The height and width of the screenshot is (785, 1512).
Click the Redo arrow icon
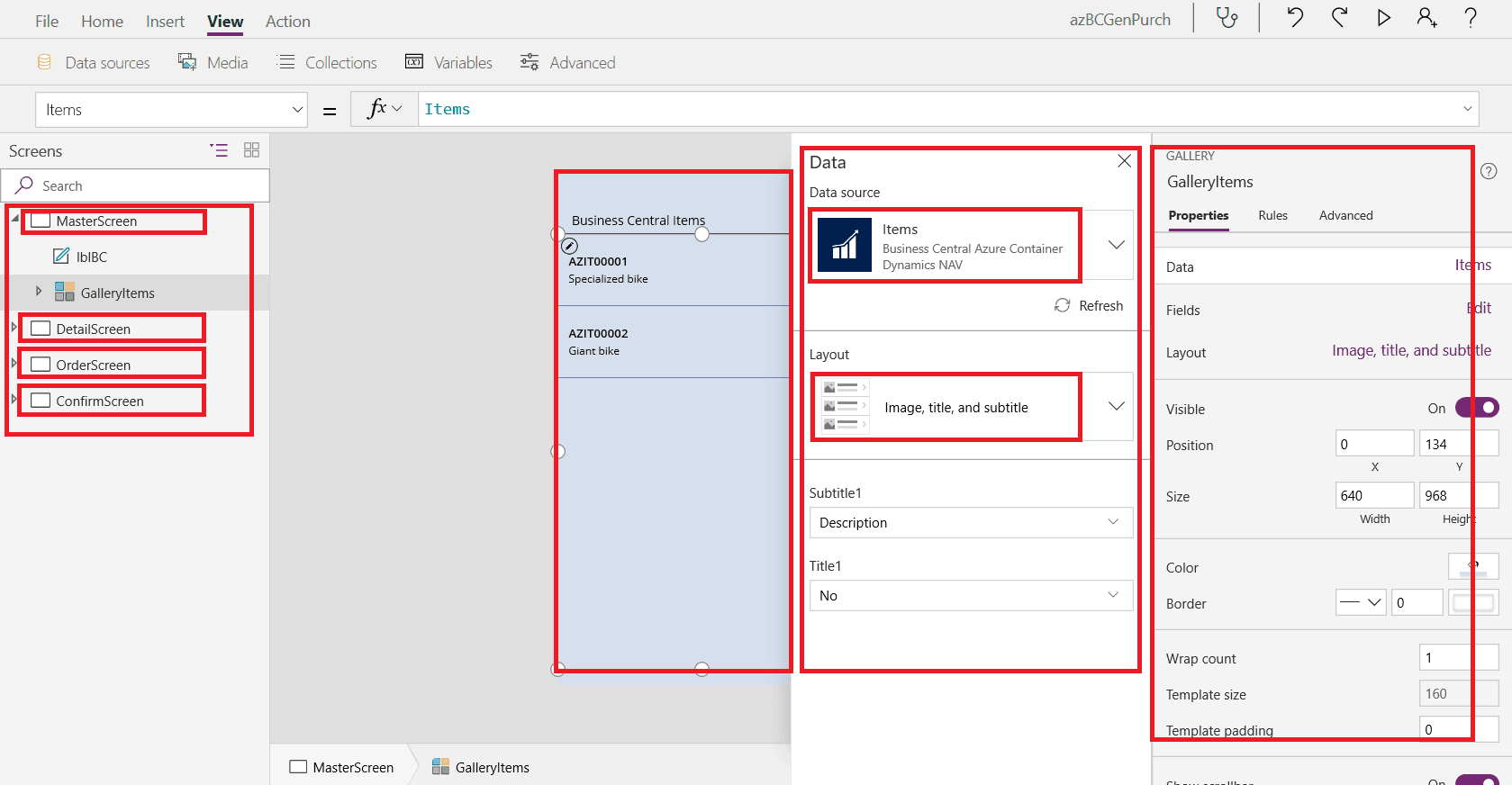coord(1339,17)
